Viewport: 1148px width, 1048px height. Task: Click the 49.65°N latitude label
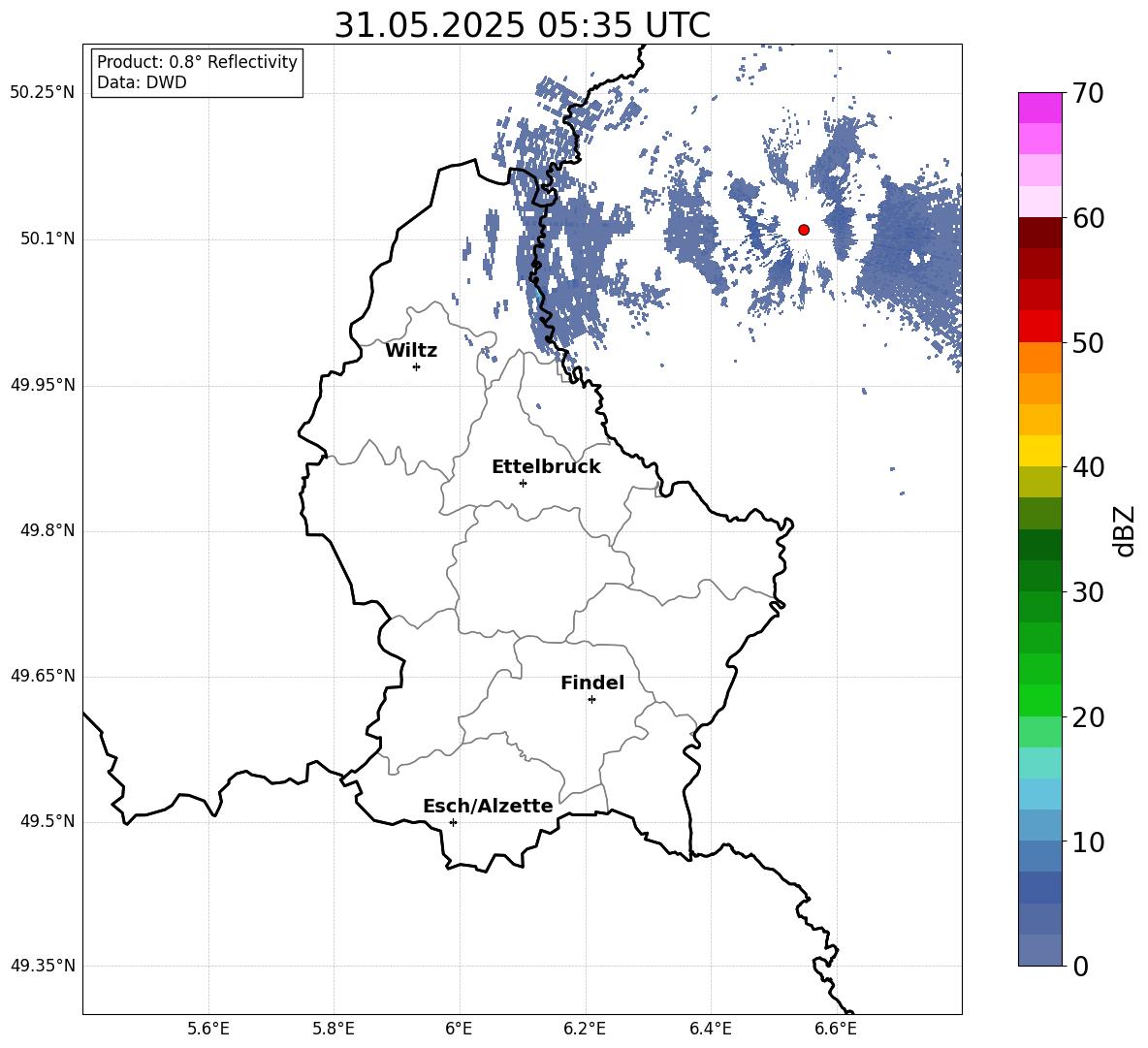coord(43,676)
